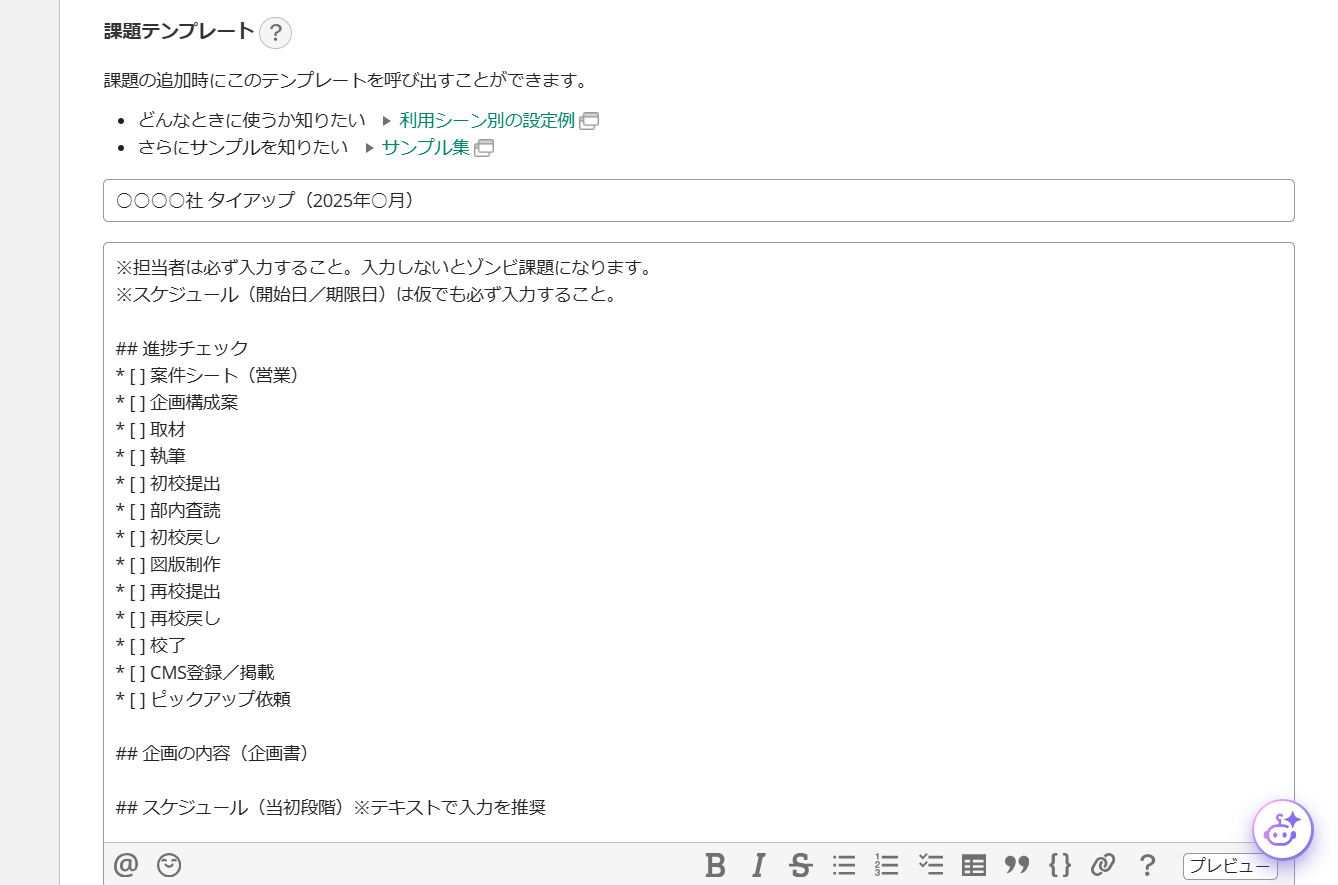Insert a numbered list
Image resolution: width=1338 pixels, height=885 pixels.
click(x=886, y=865)
